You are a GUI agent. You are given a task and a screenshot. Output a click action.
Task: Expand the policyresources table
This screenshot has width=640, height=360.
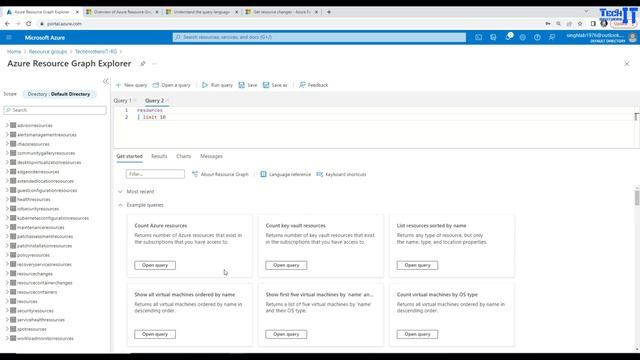tap(7, 255)
